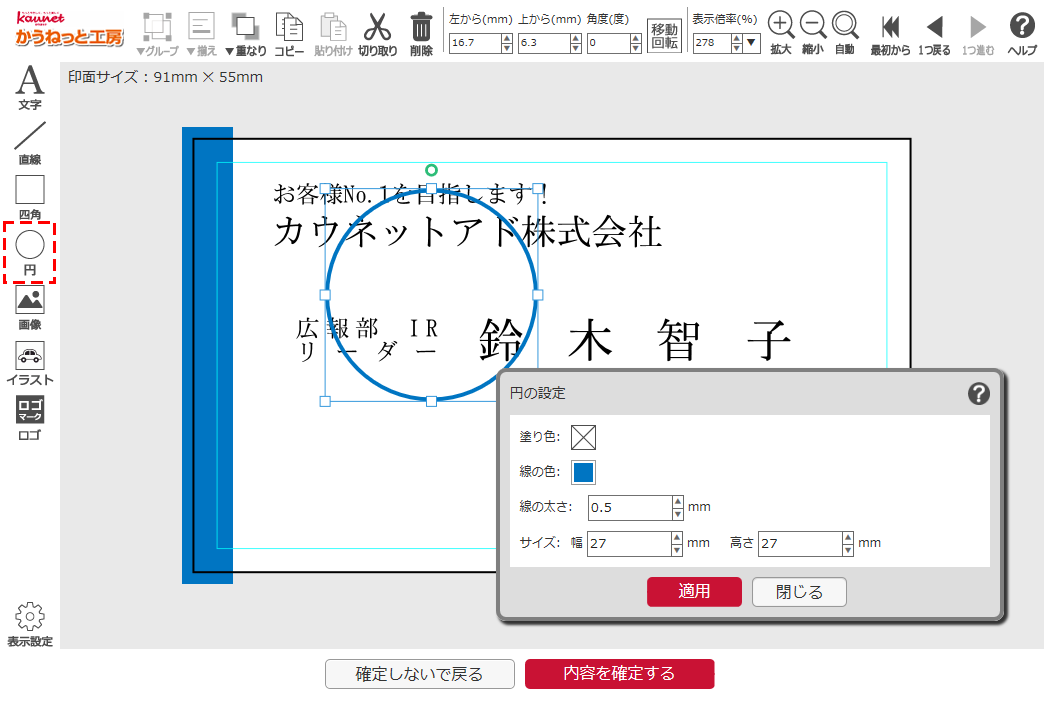
Task: Click the green rotation handle above circle
Action: point(432,170)
